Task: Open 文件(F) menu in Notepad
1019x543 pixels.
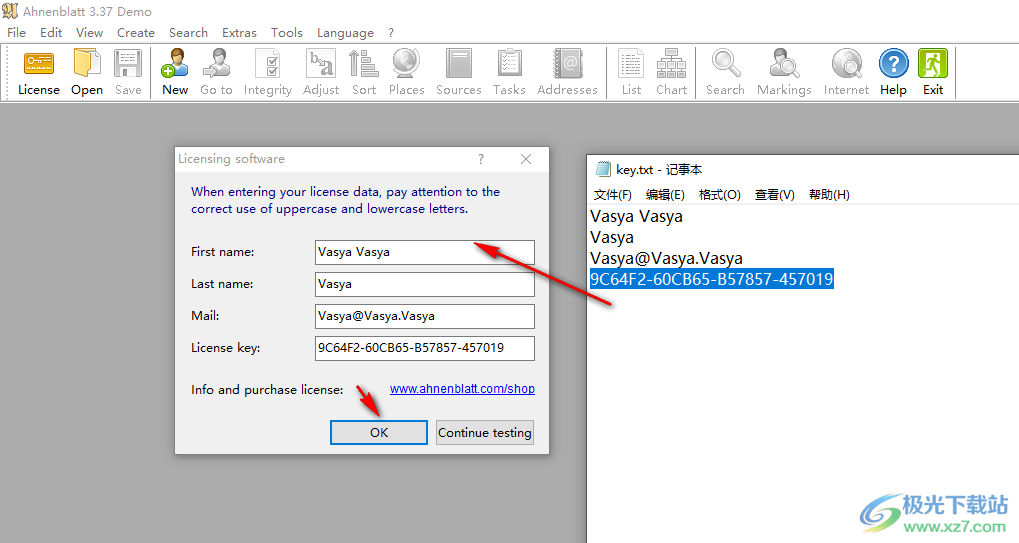Action: coord(612,194)
